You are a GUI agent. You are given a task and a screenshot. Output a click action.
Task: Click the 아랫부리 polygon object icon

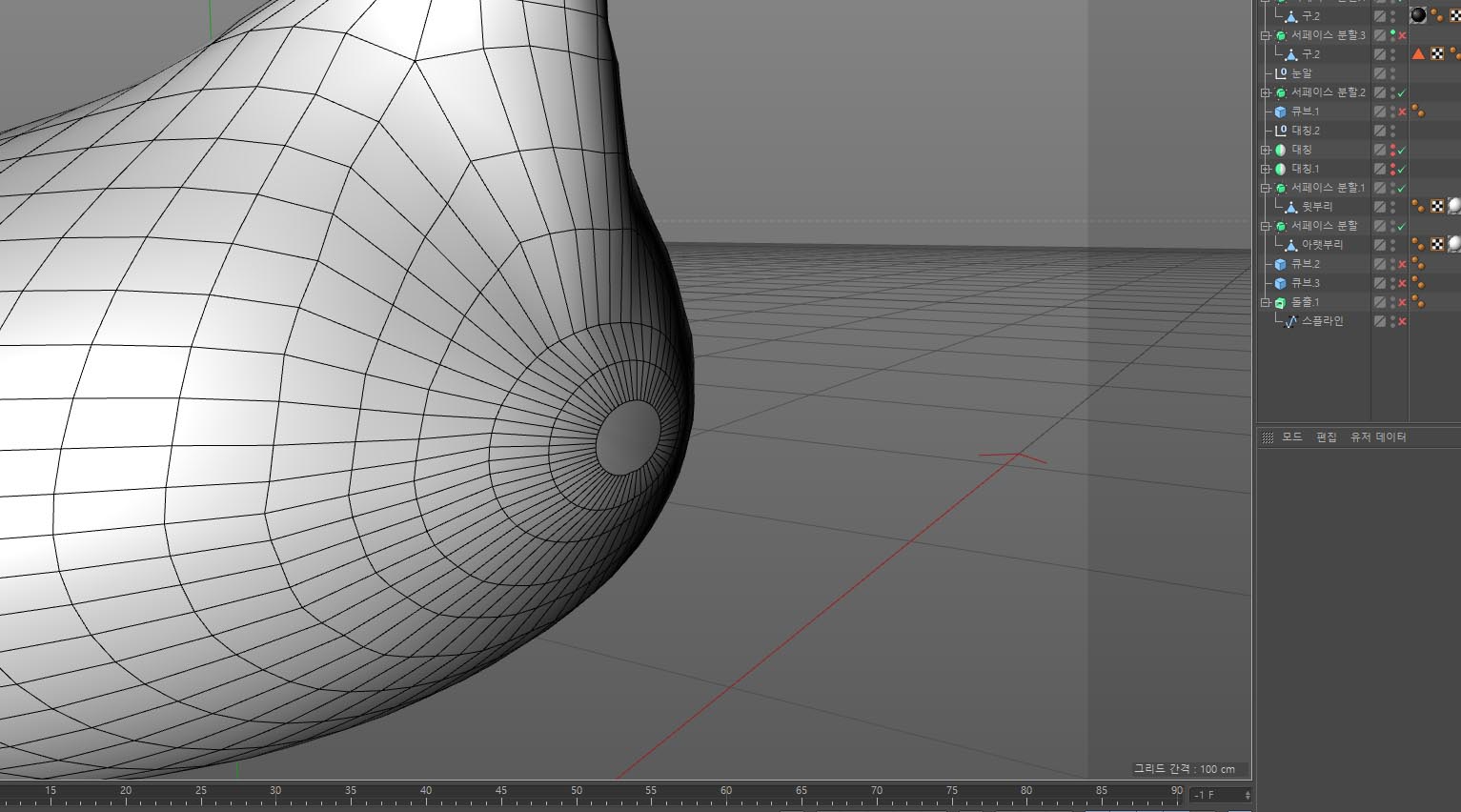[x=1291, y=245]
